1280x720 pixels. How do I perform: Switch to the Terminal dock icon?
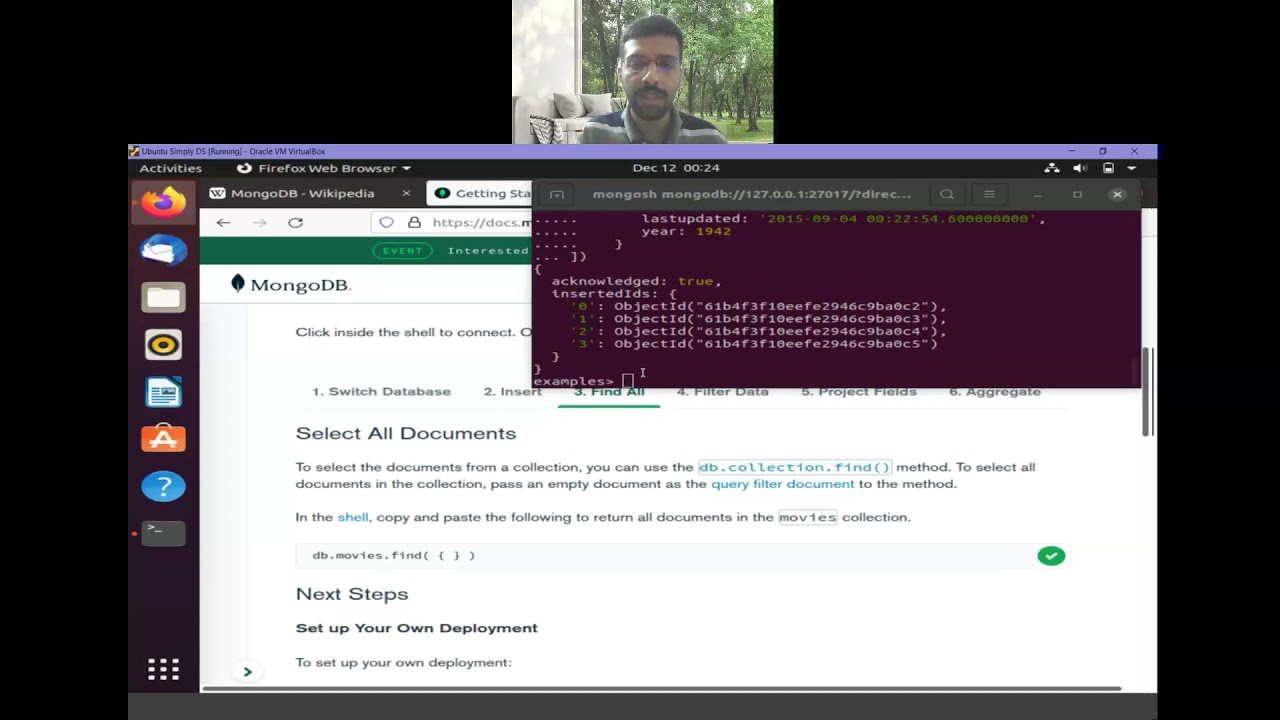163,533
